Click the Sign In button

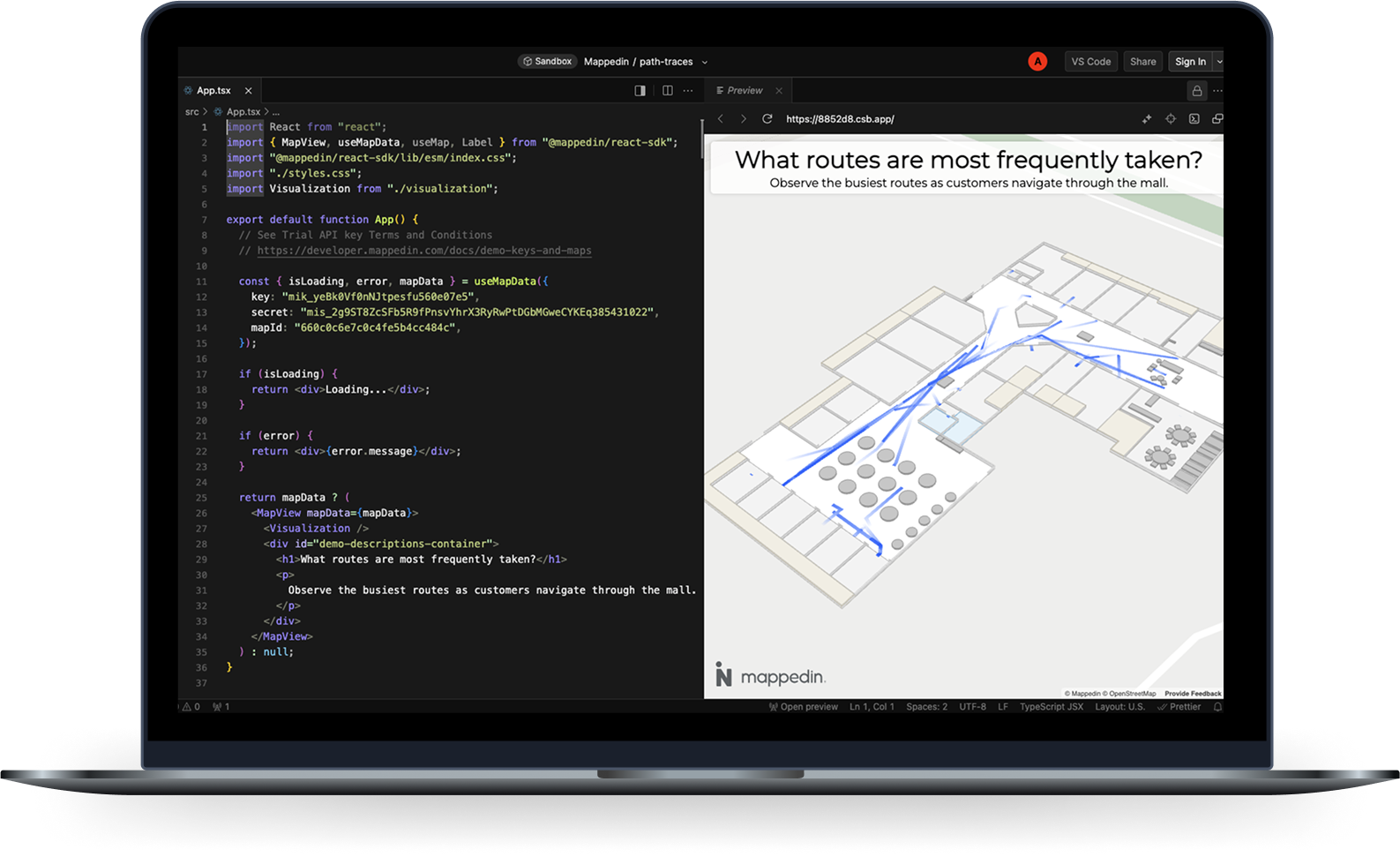point(1190,62)
